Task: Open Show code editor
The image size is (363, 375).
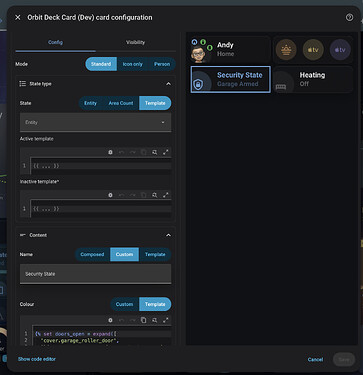Action: point(37,359)
